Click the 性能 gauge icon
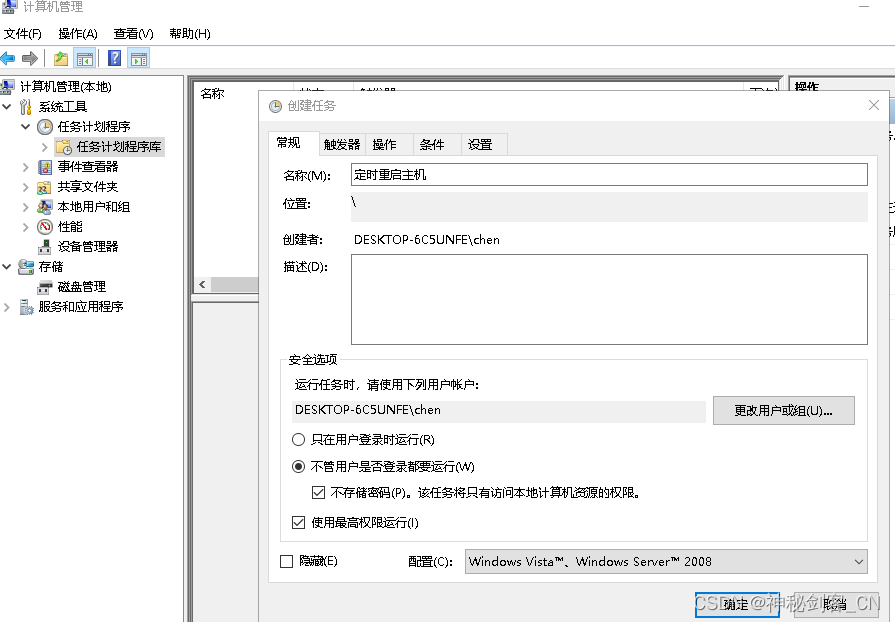The width and height of the screenshot is (895, 622). pos(45,227)
